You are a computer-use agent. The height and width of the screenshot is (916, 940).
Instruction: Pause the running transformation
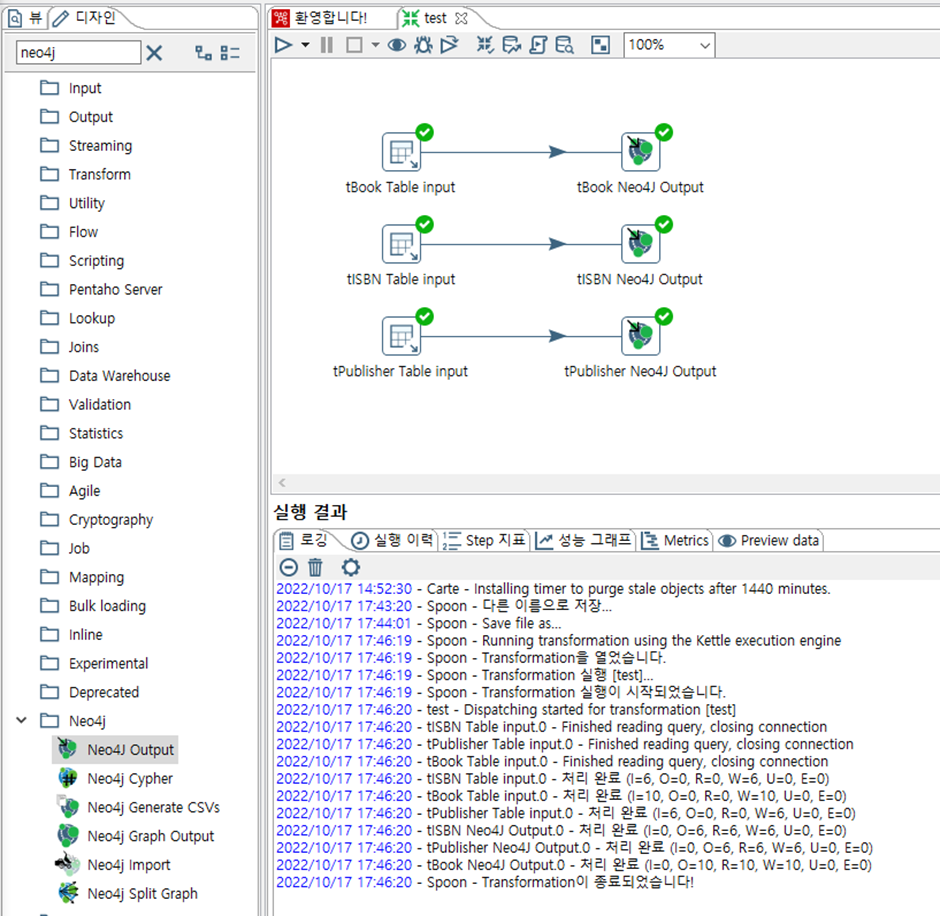(x=327, y=45)
